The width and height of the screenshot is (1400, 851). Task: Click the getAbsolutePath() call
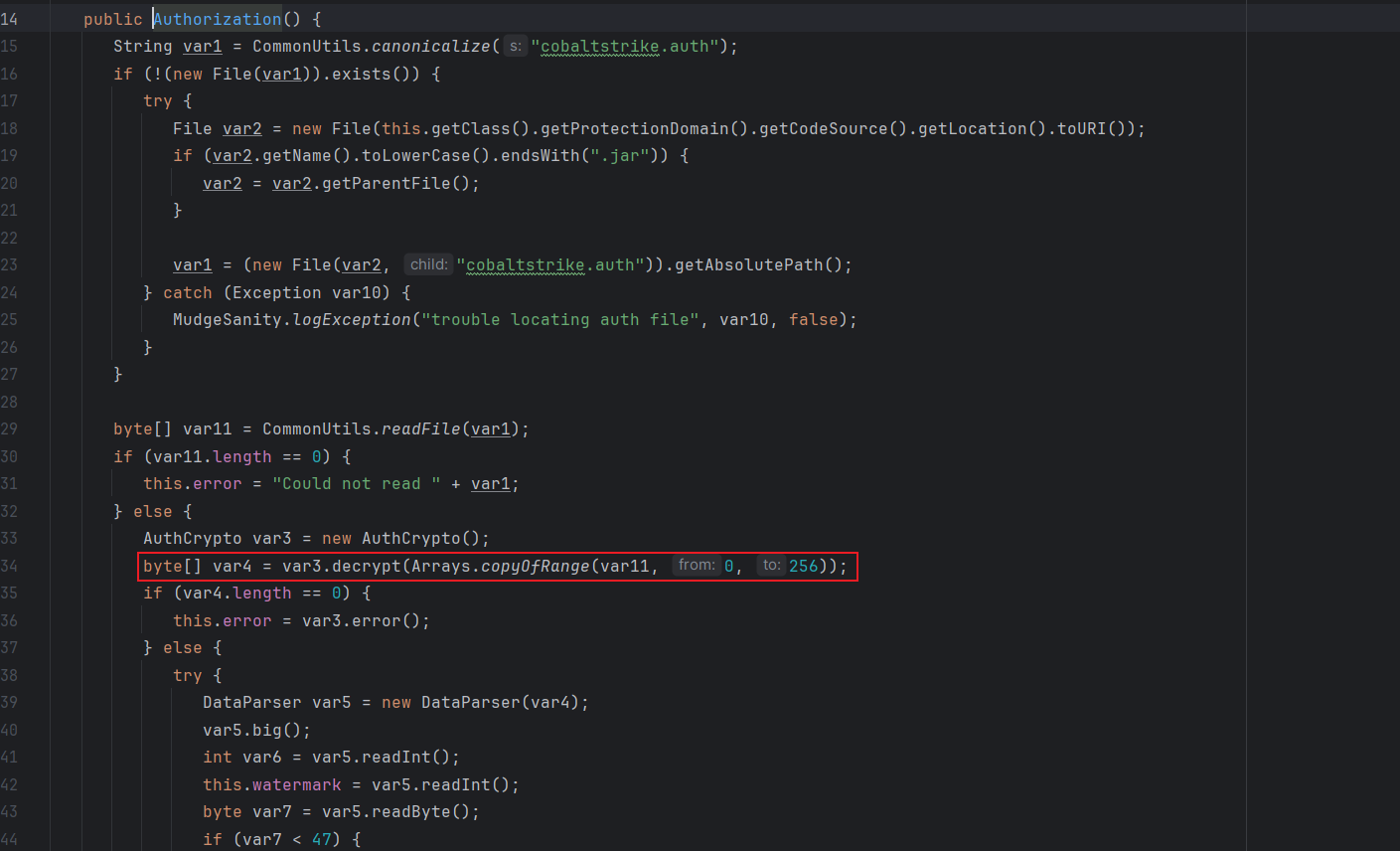point(759,265)
